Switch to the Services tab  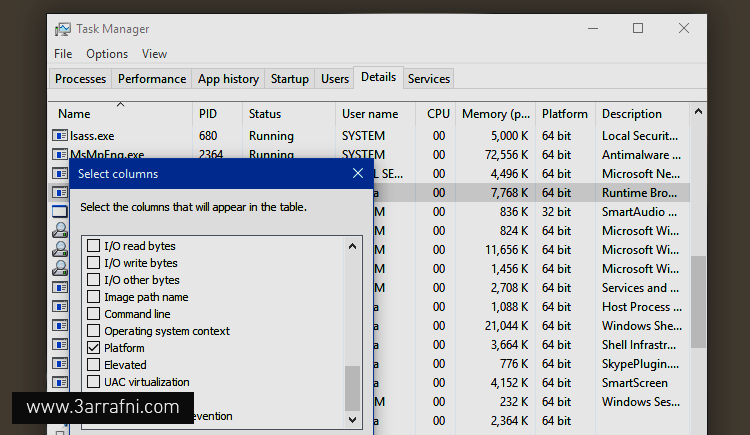tap(429, 79)
